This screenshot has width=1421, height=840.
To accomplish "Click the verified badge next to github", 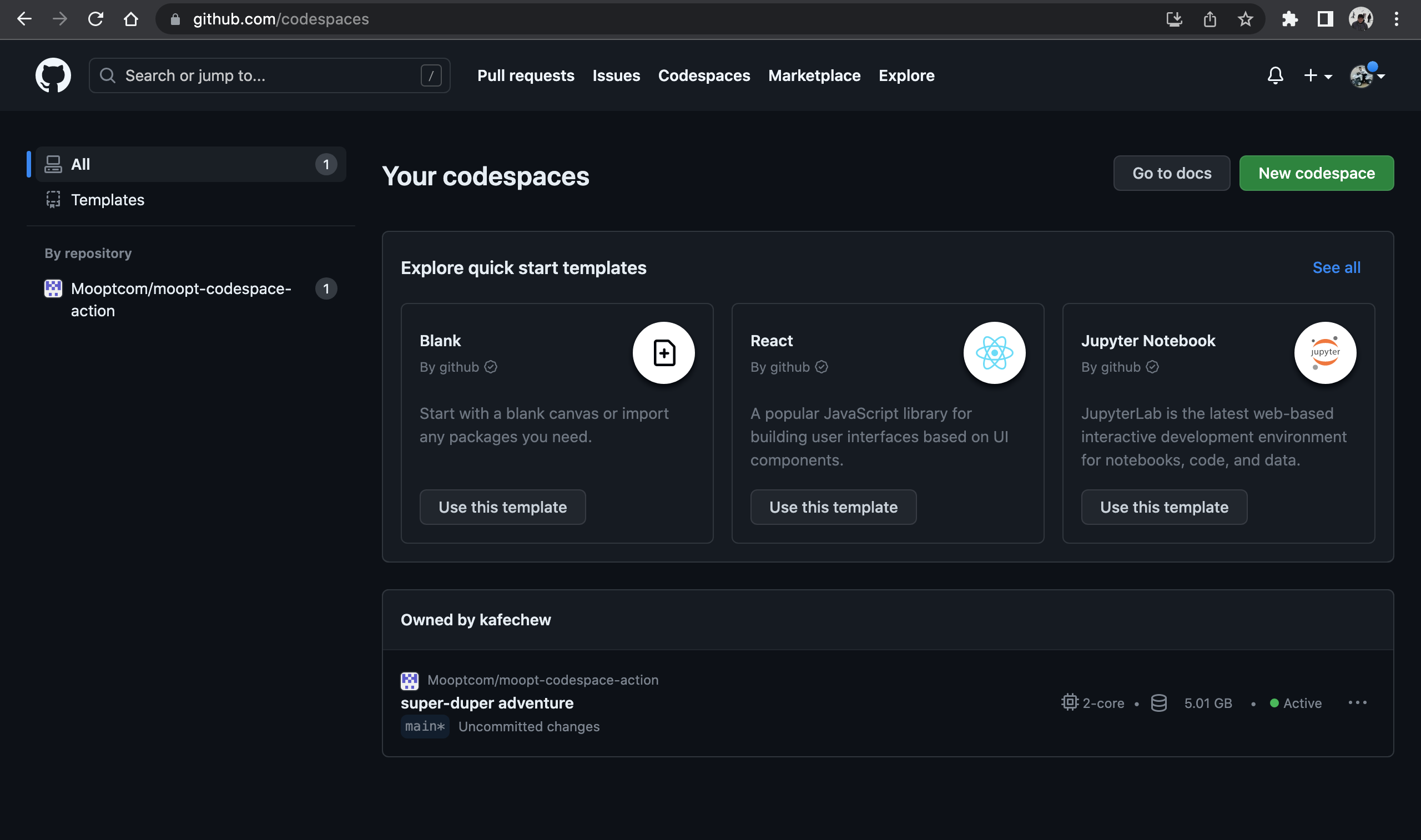I will [491, 367].
